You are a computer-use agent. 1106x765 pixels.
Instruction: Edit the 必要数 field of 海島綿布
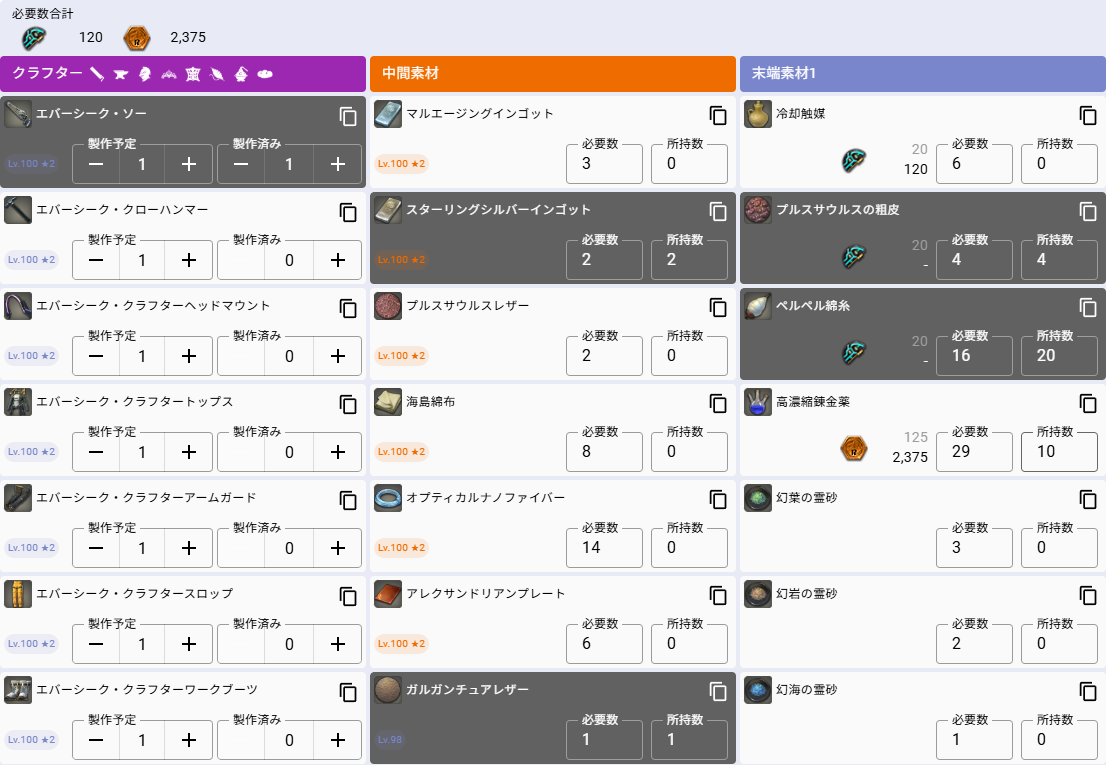[604, 451]
